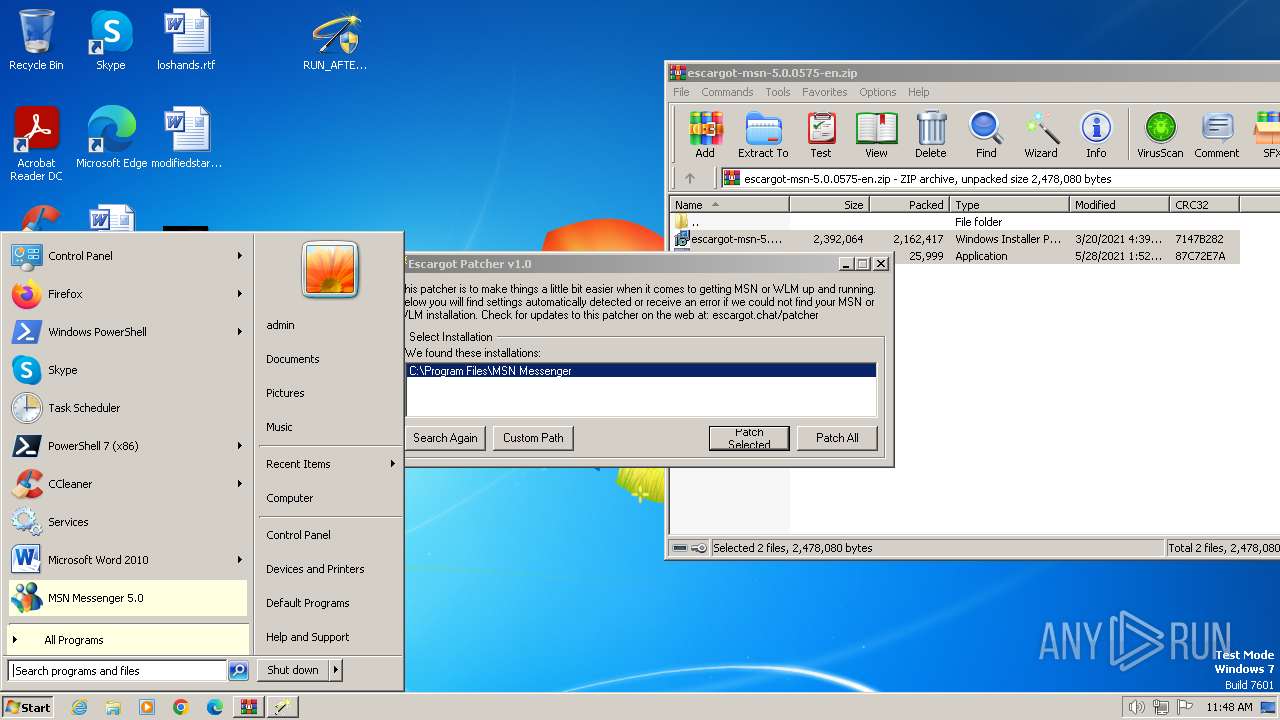Click Extract To in WinRAR toolbar
This screenshot has width=1280, height=720.
point(763,135)
